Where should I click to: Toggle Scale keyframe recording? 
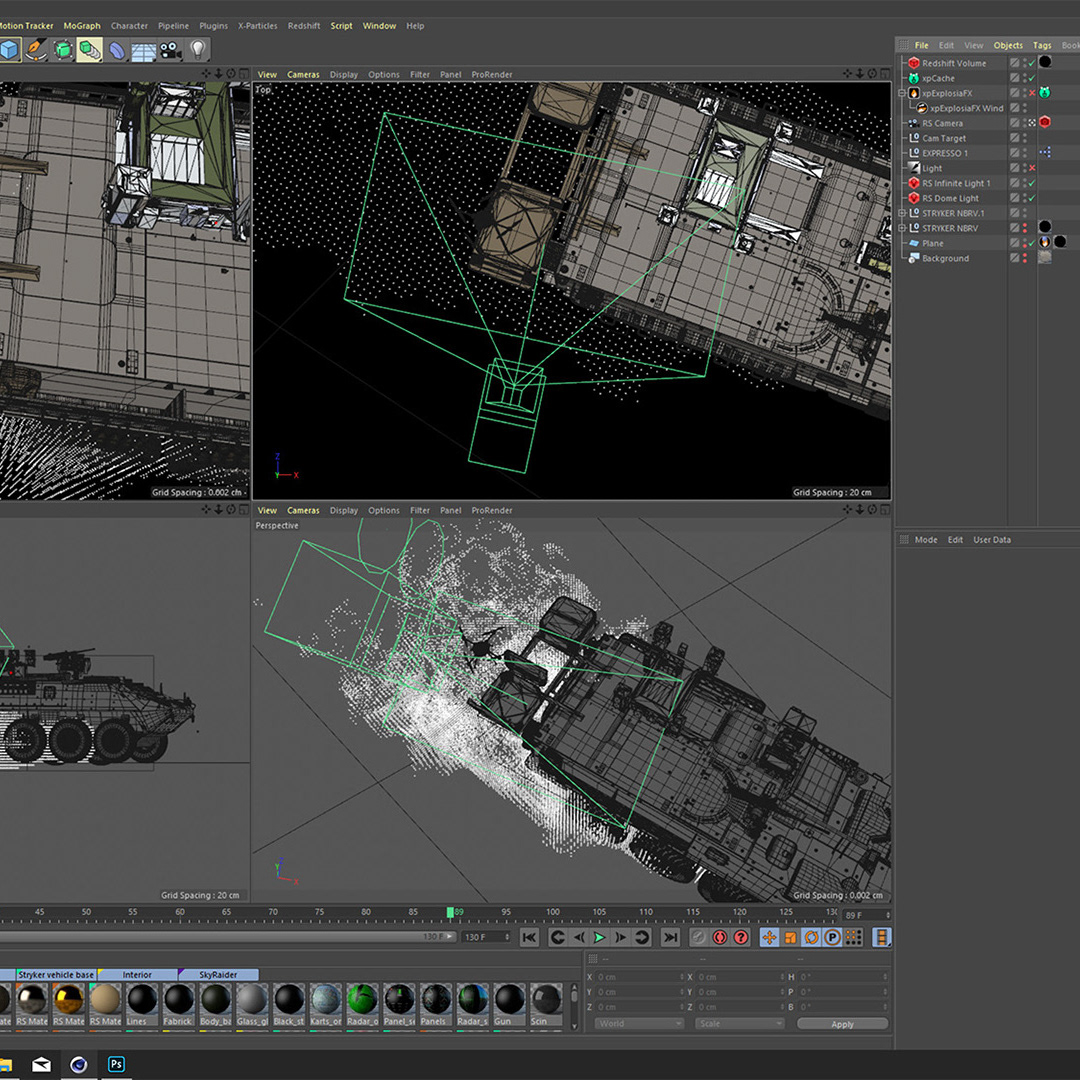click(791, 937)
